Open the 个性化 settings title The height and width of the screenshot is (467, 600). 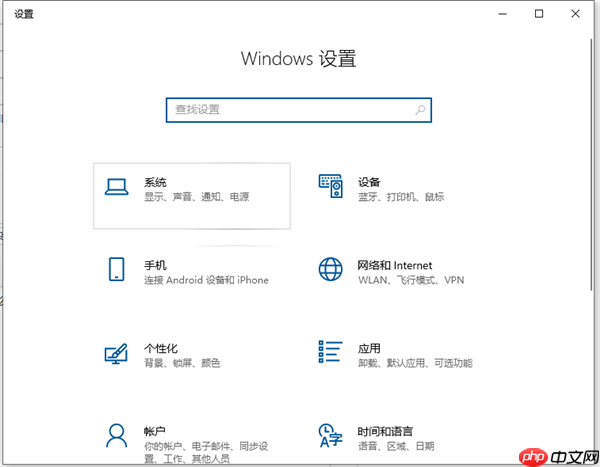click(161, 348)
